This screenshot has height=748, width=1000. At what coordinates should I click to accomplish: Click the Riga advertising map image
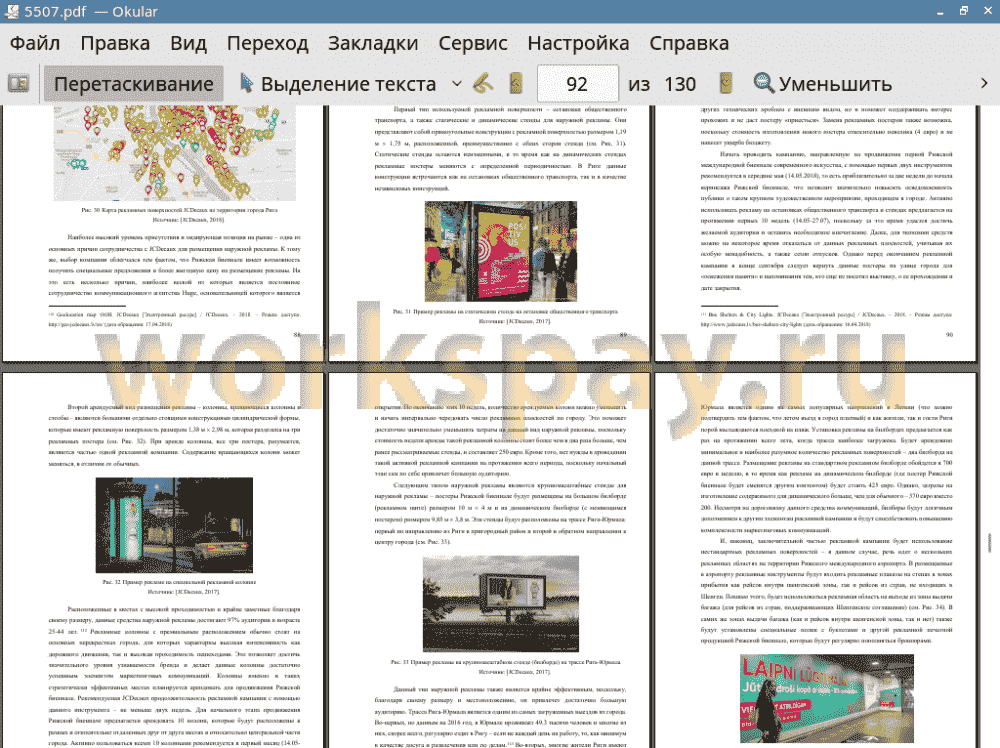(174, 154)
